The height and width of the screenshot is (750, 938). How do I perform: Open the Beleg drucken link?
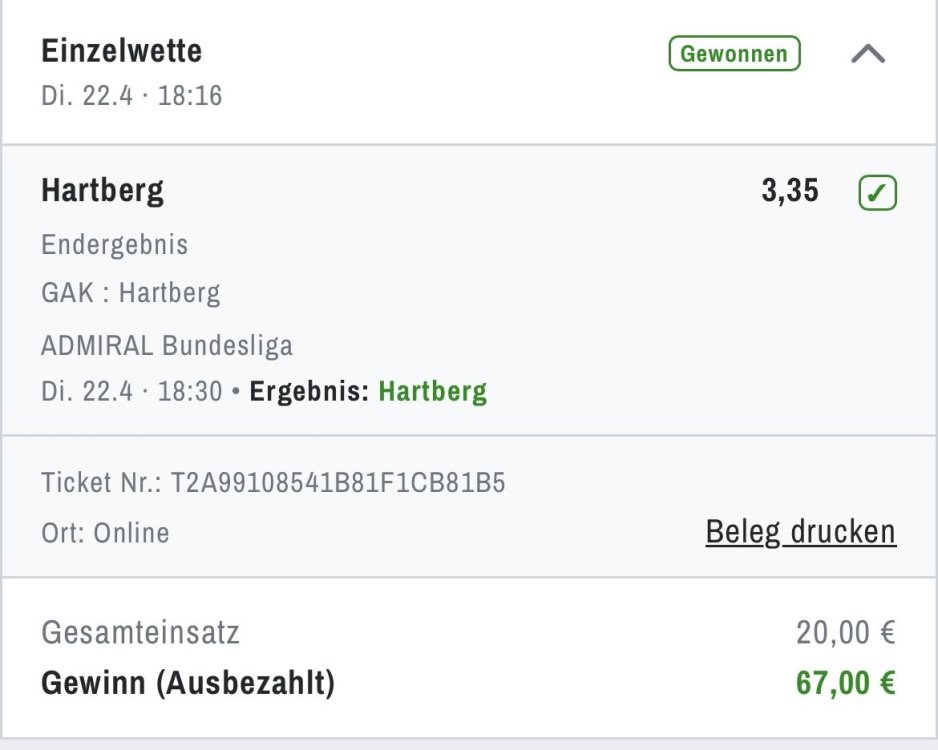(x=800, y=531)
